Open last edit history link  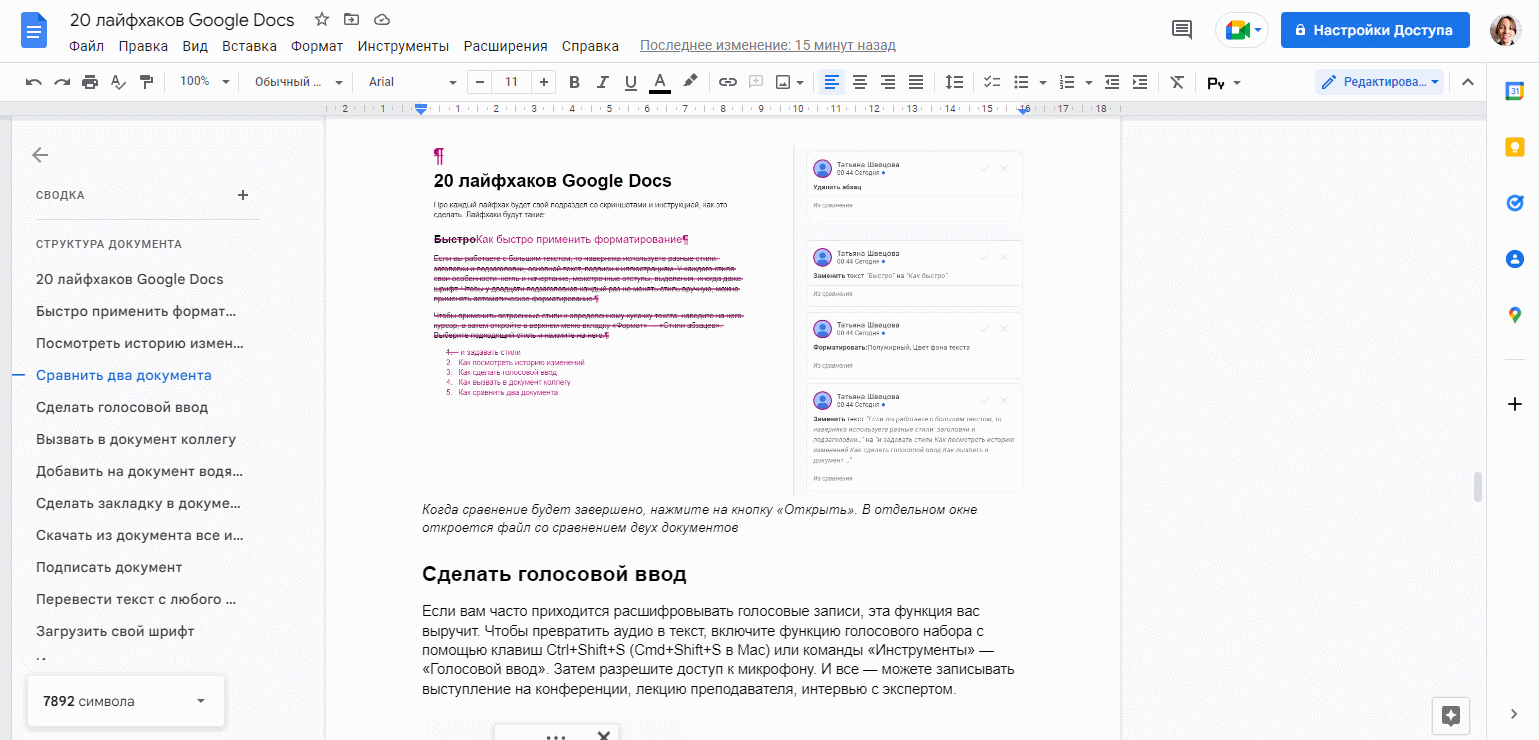768,46
